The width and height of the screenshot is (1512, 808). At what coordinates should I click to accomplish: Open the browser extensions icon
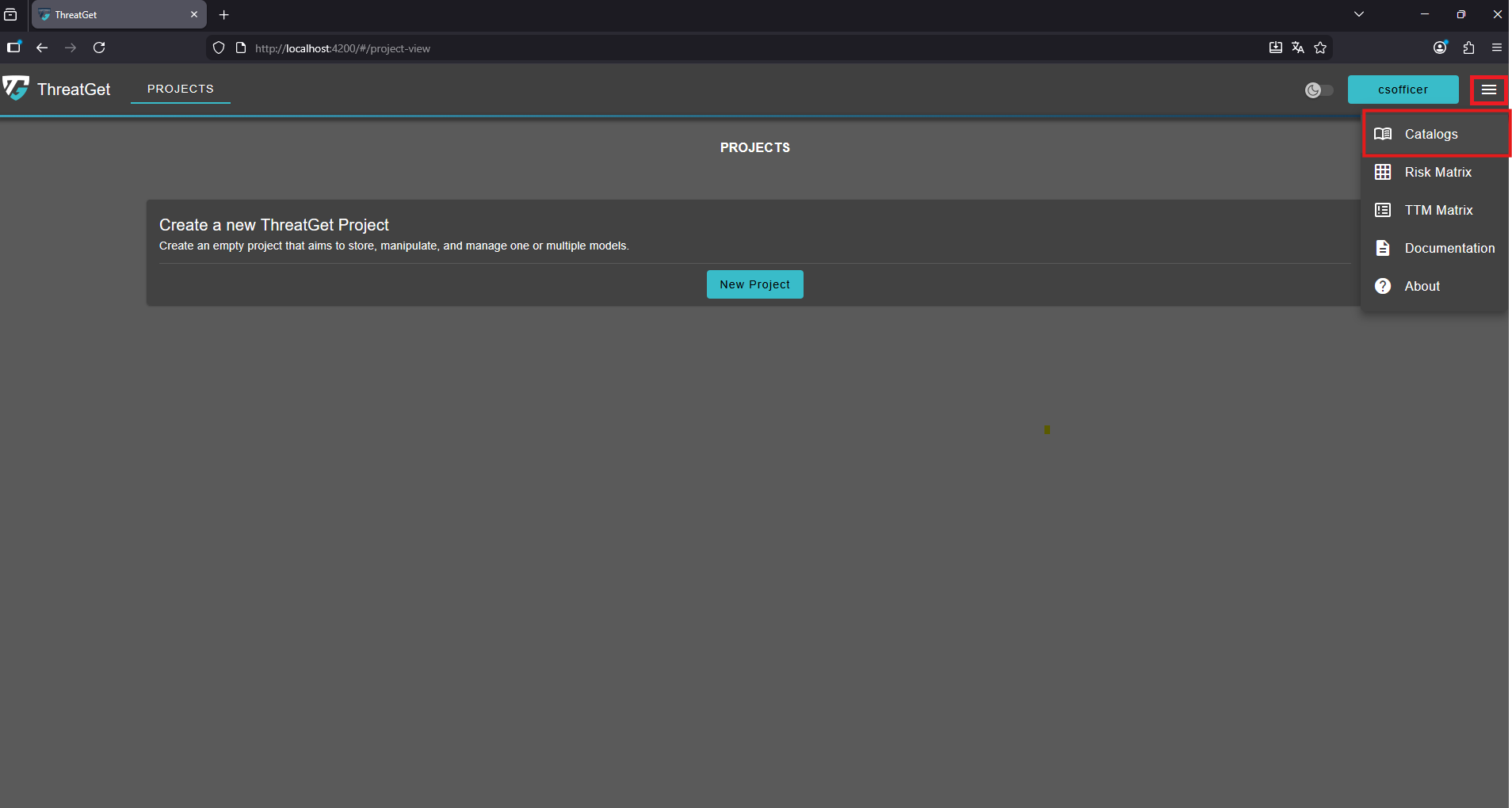(1468, 48)
